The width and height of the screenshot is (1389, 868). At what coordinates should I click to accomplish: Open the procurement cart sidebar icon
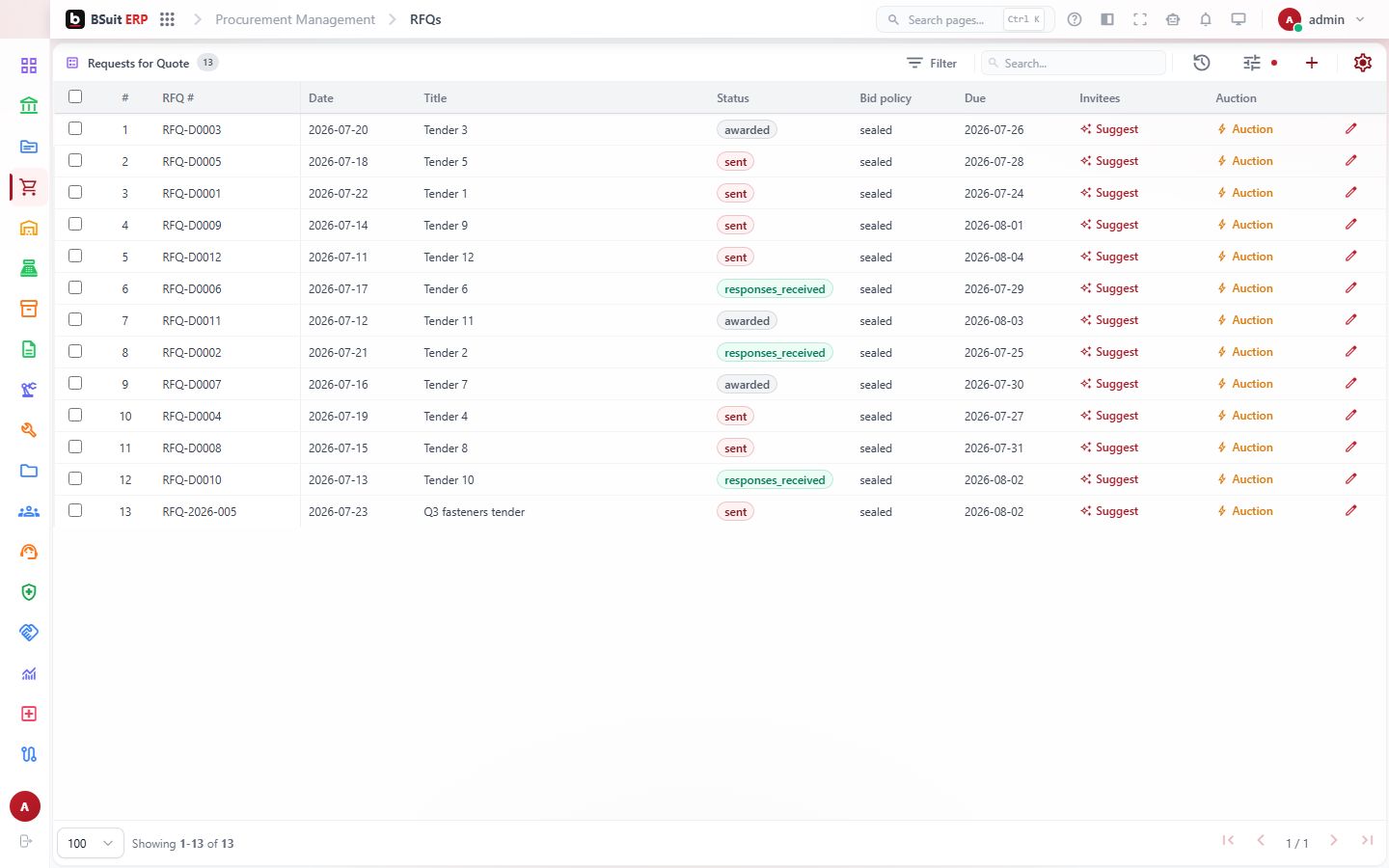click(29, 187)
